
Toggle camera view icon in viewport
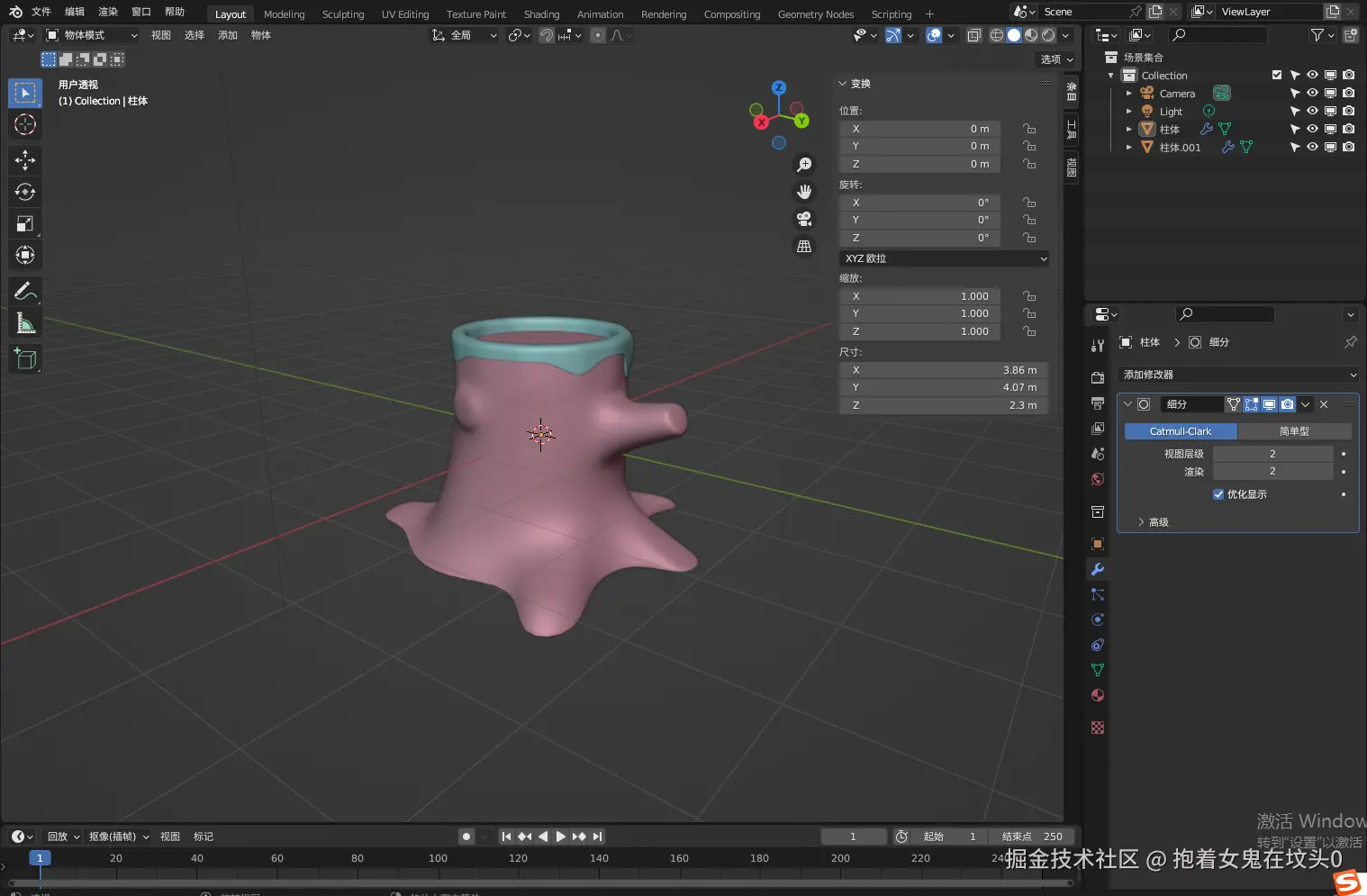pyautogui.click(x=804, y=219)
